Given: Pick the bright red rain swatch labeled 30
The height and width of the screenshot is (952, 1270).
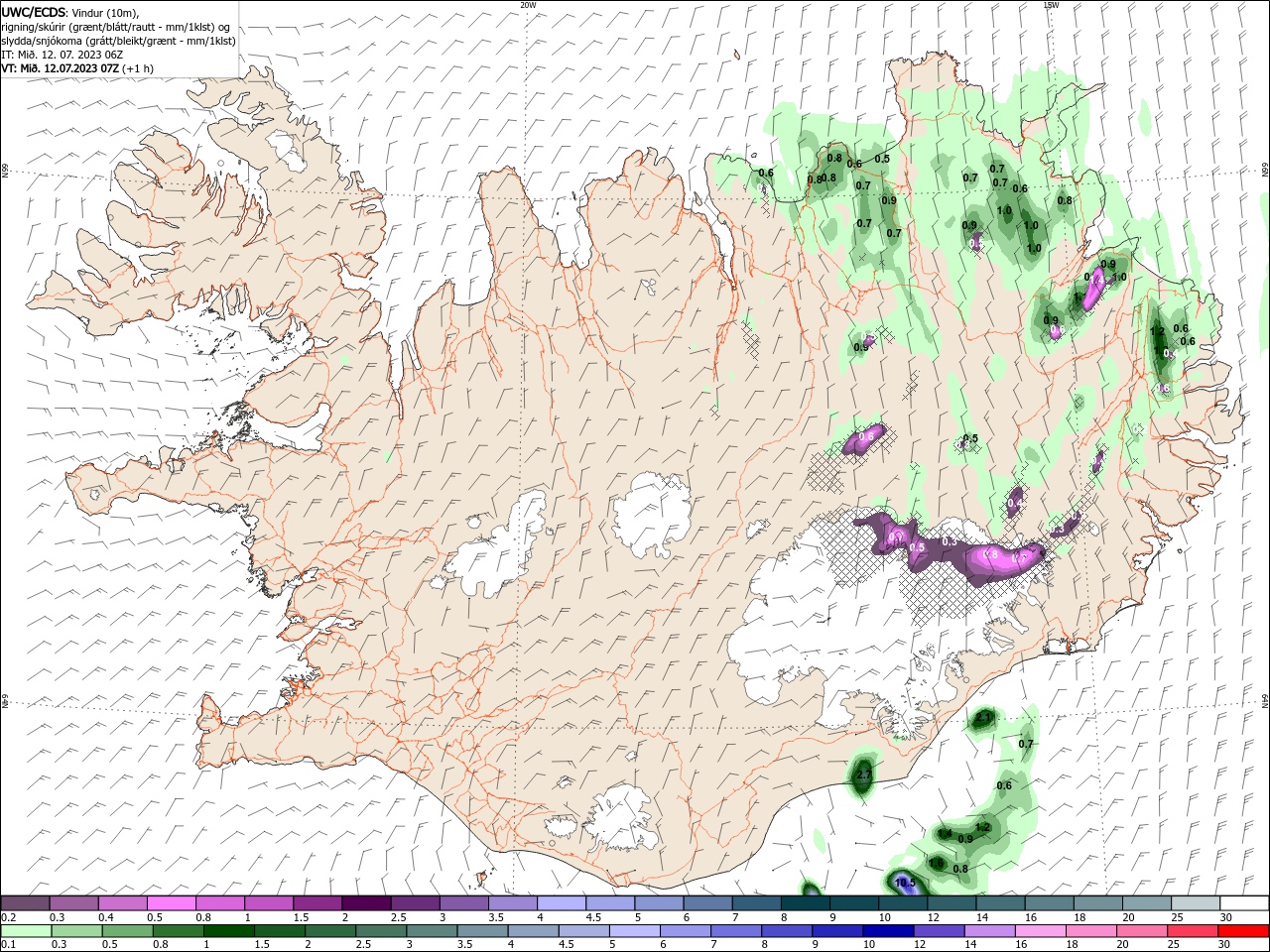Looking at the screenshot, I should pos(1243,931).
